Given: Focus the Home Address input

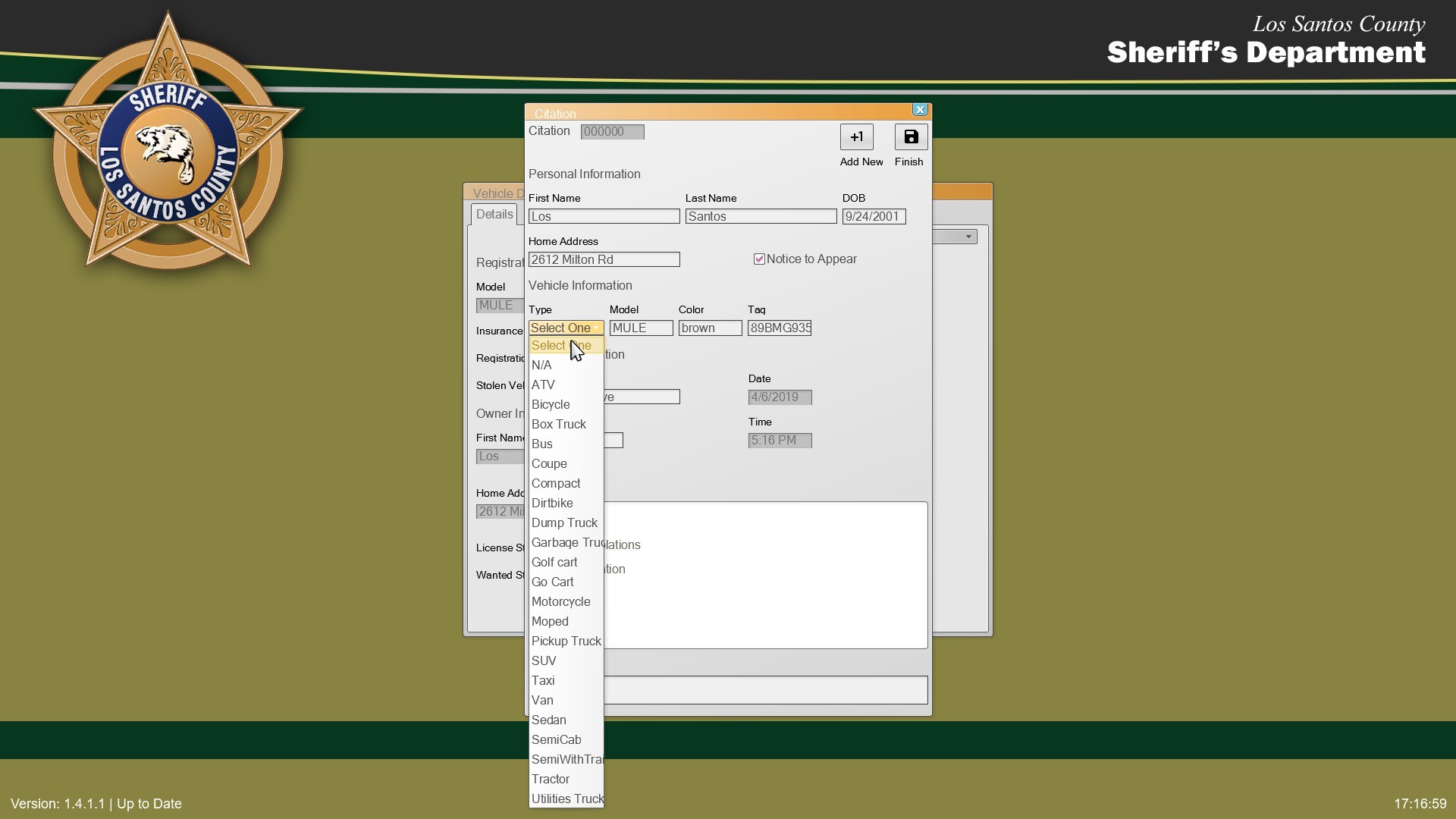Looking at the screenshot, I should 604,260.
